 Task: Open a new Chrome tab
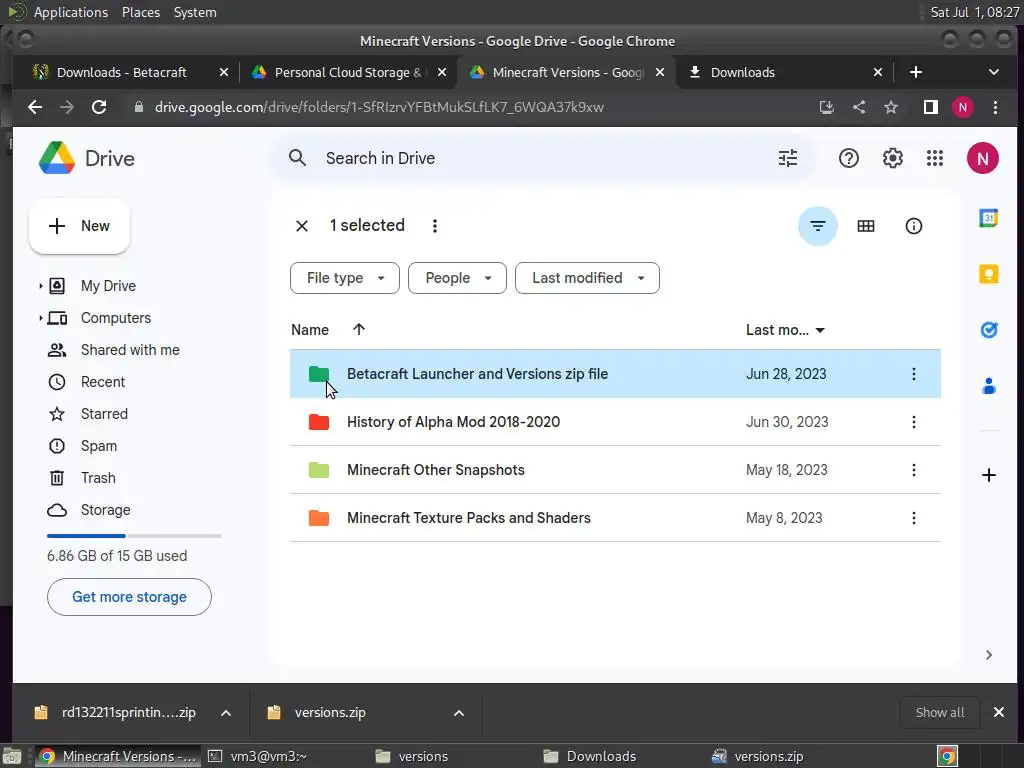pyautogui.click(x=915, y=72)
